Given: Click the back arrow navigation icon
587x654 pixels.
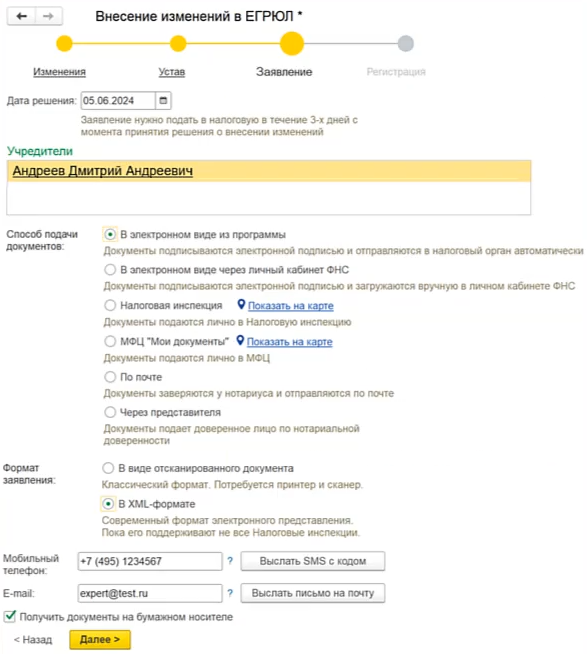Looking at the screenshot, I should [22, 16].
